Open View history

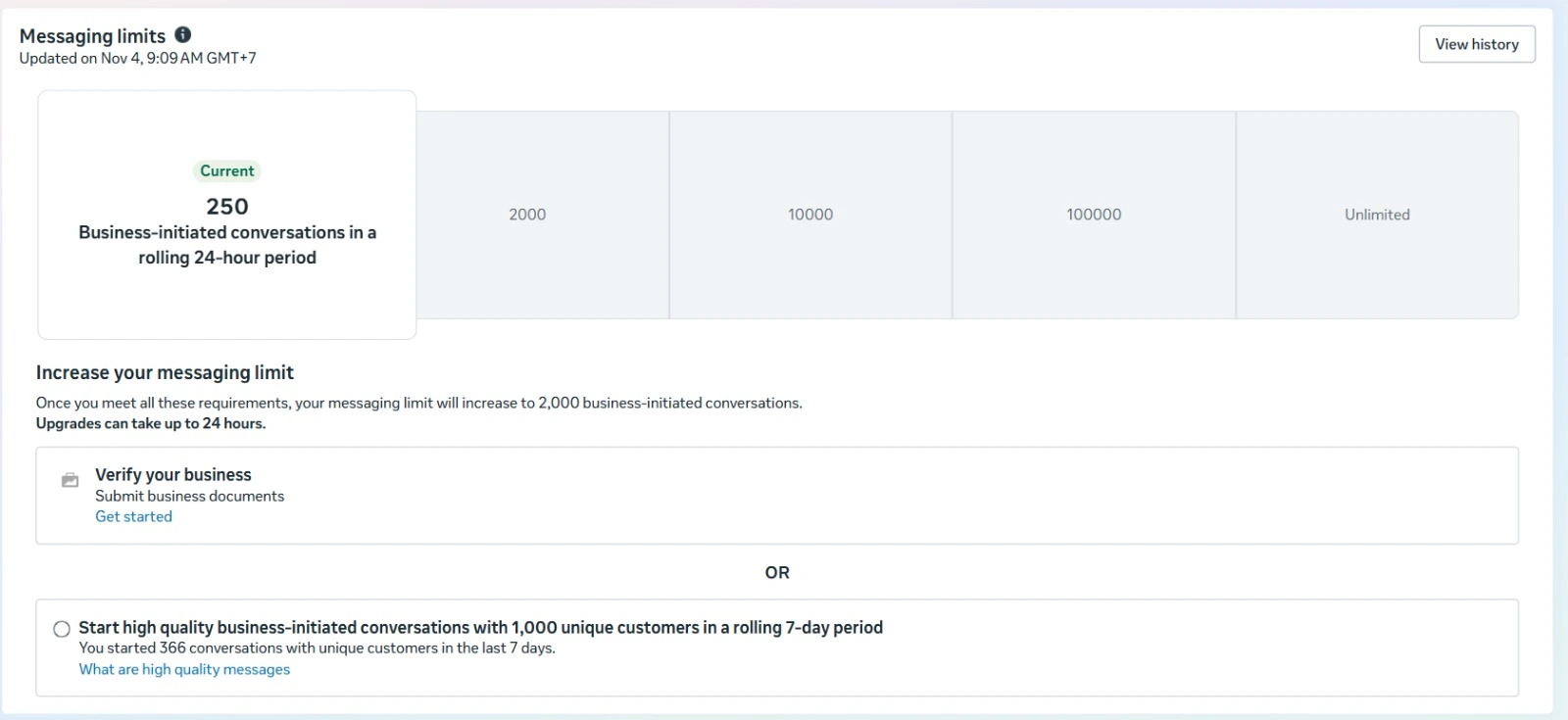click(x=1476, y=44)
